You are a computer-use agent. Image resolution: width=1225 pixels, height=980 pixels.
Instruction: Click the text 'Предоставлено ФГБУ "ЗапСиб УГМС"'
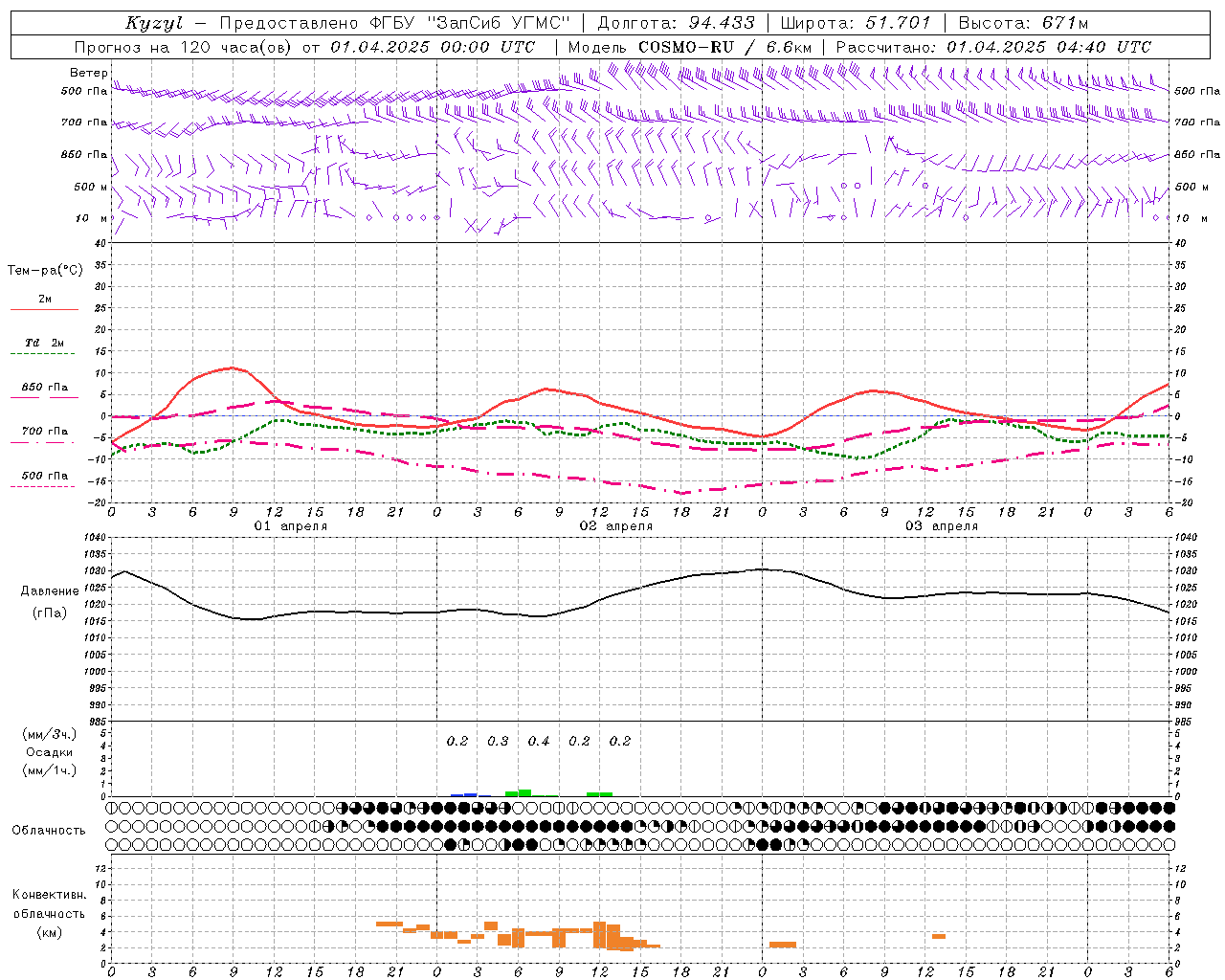394,23
